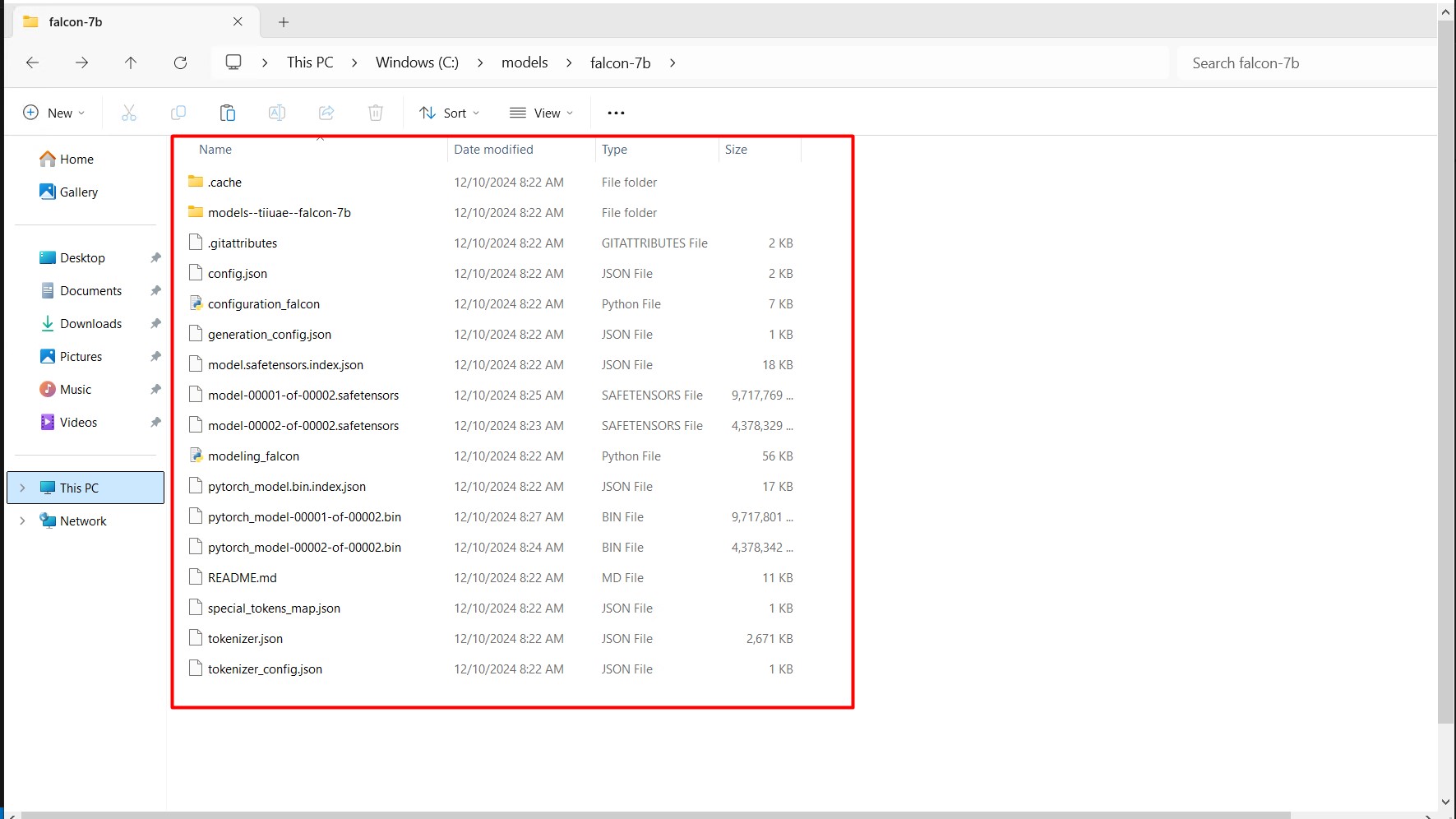Go forward in navigation history
The height and width of the screenshot is (819, 1456).
81,62
